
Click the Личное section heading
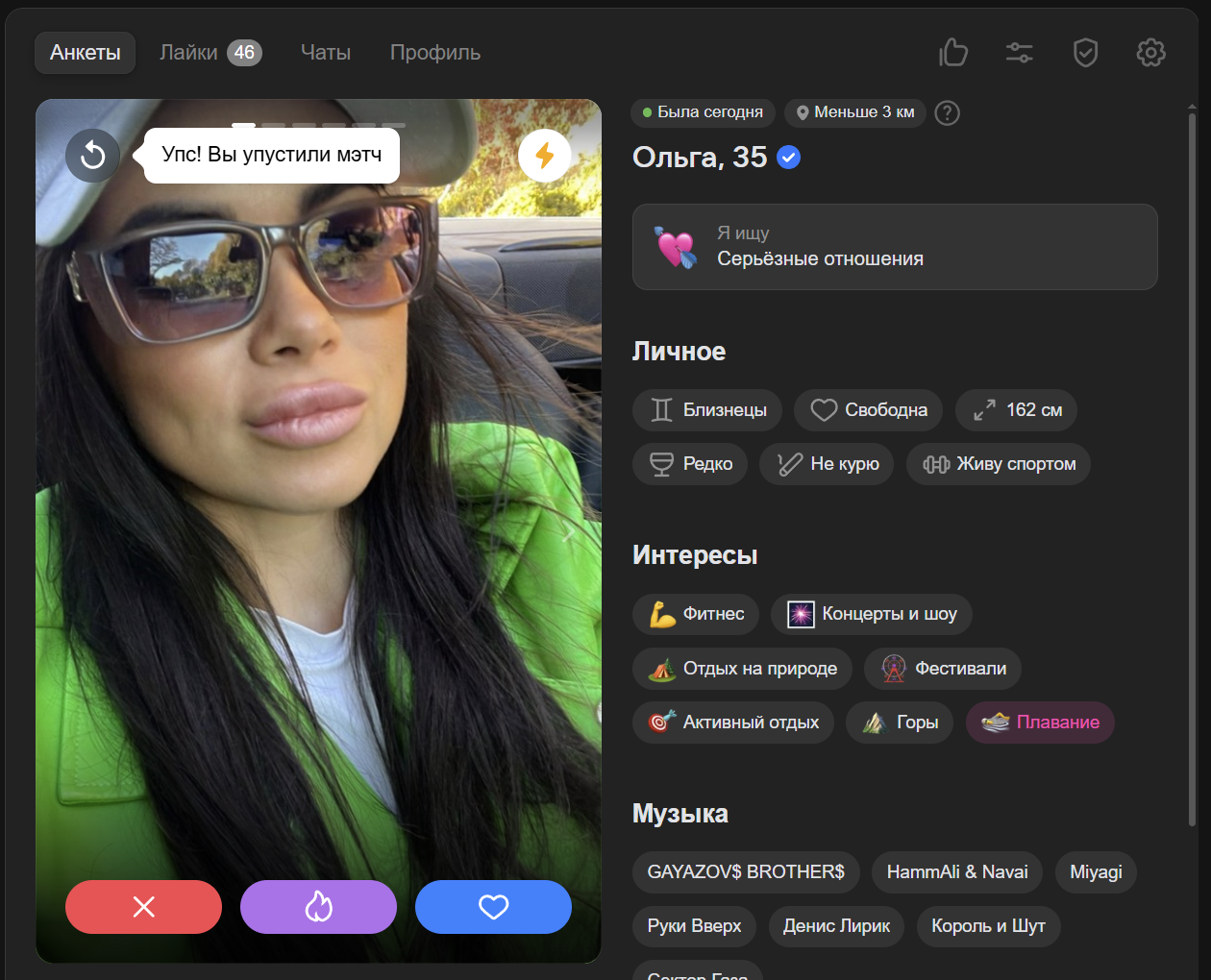pyautogui.click(x=679, y=352)
